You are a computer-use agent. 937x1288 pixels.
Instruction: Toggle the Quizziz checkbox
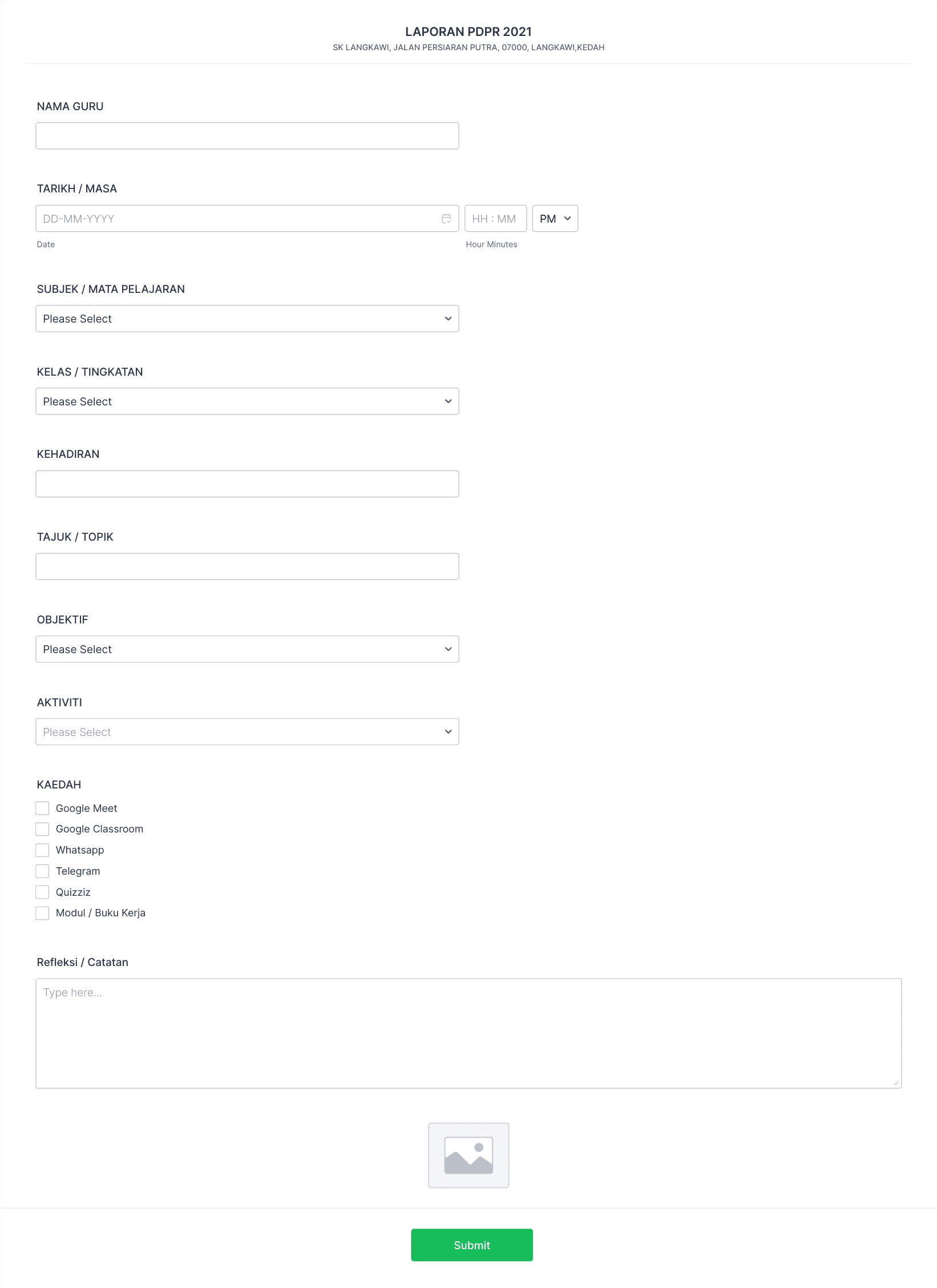point(42,892)
